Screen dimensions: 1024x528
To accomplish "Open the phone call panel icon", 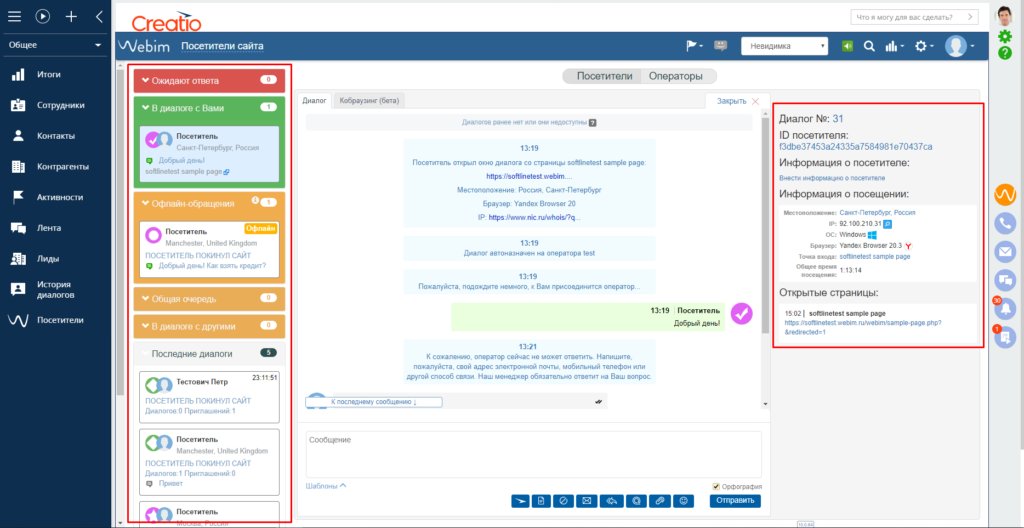I will coord(1005,224).
